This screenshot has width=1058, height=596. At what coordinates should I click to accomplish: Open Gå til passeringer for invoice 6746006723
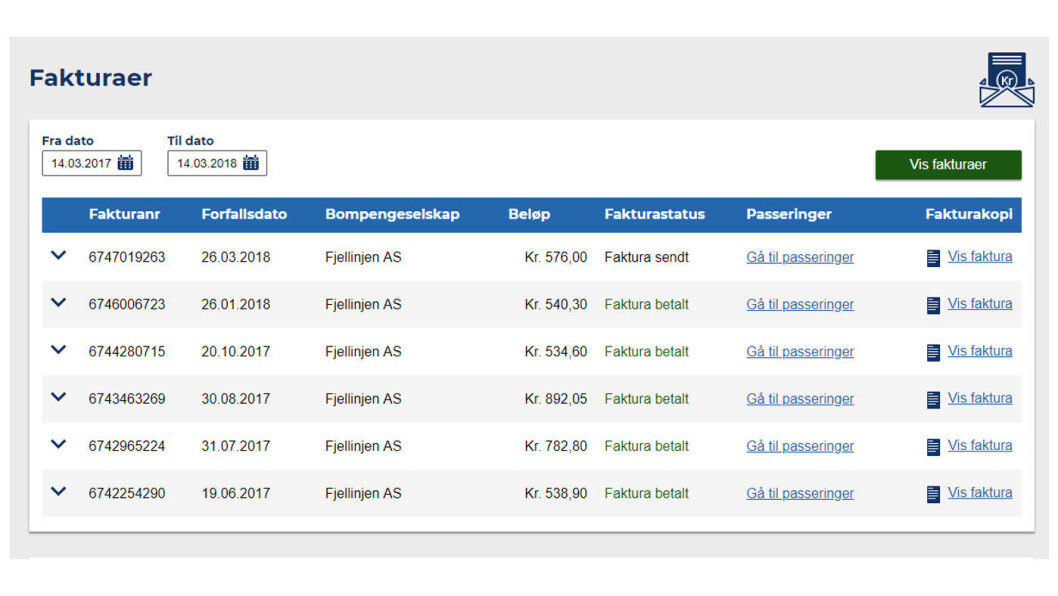(x=800, y=304)
